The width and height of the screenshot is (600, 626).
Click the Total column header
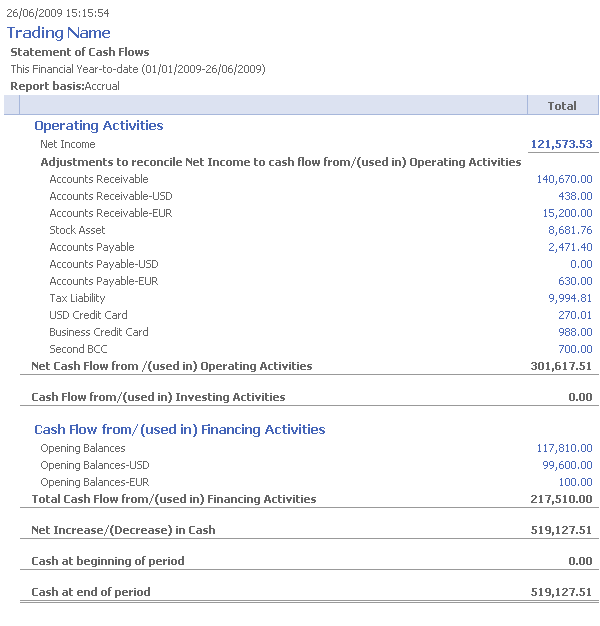coord(562,106)
